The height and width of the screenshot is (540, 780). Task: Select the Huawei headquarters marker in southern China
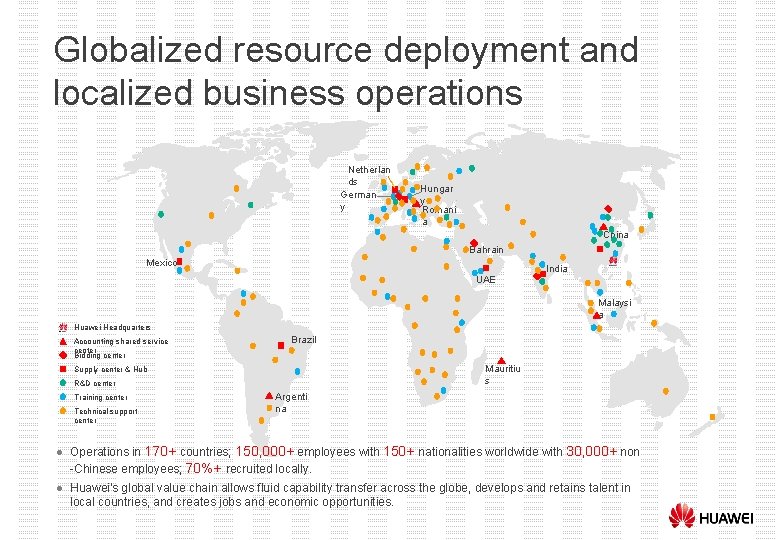pos(613,260)
